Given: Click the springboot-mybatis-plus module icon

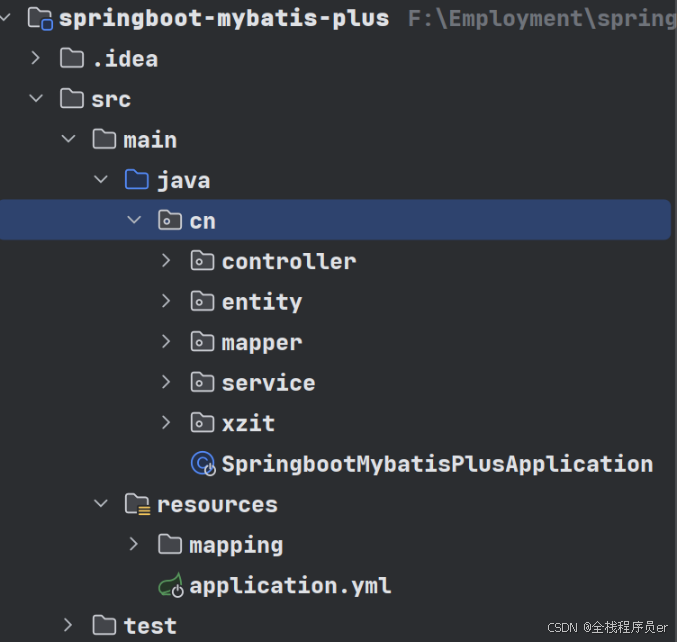Looking at the screenshot, I should pyautogui.click(x=40, y=19).
